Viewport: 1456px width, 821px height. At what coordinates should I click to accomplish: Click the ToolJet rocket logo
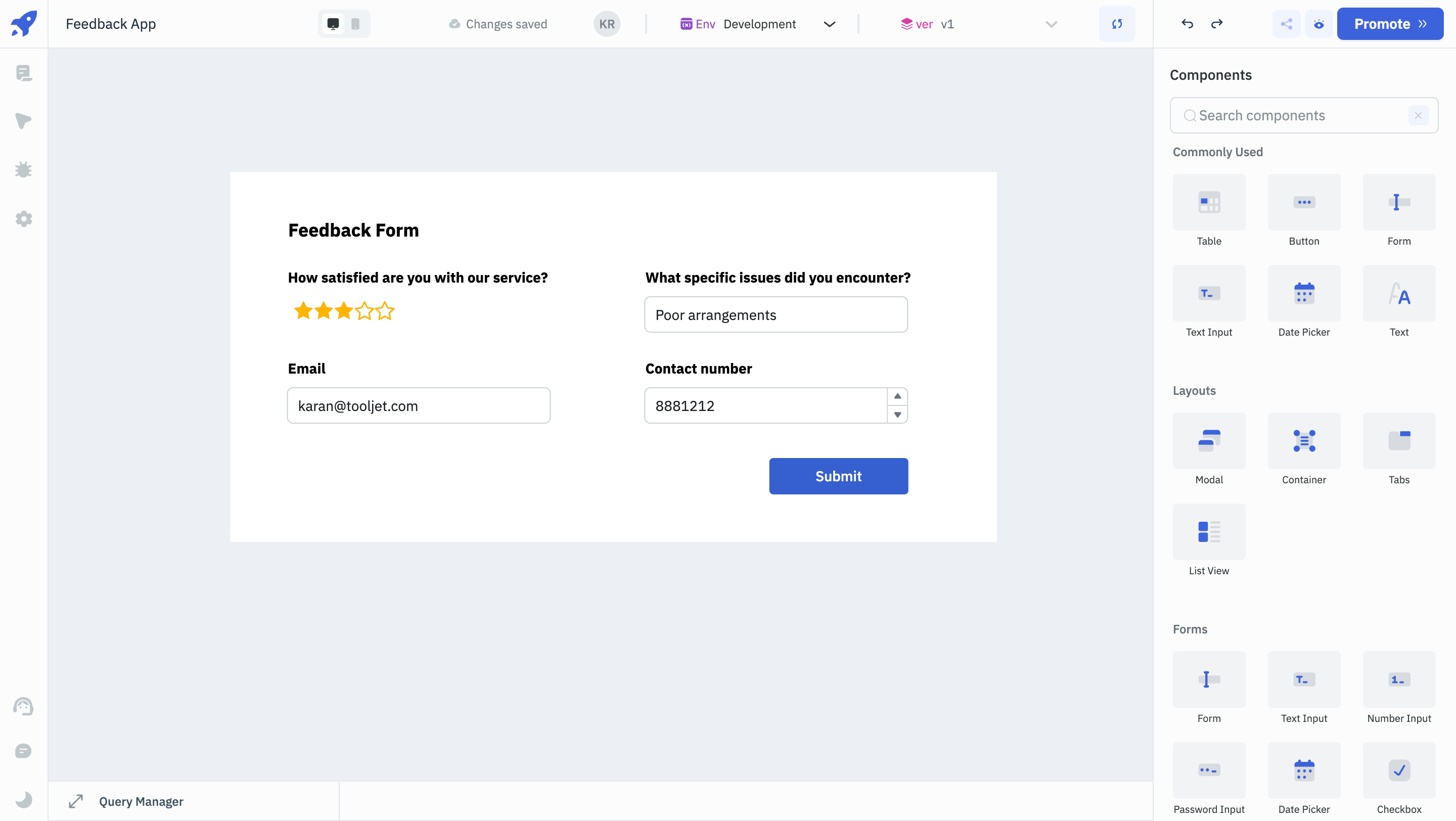[x=24, y=23]
